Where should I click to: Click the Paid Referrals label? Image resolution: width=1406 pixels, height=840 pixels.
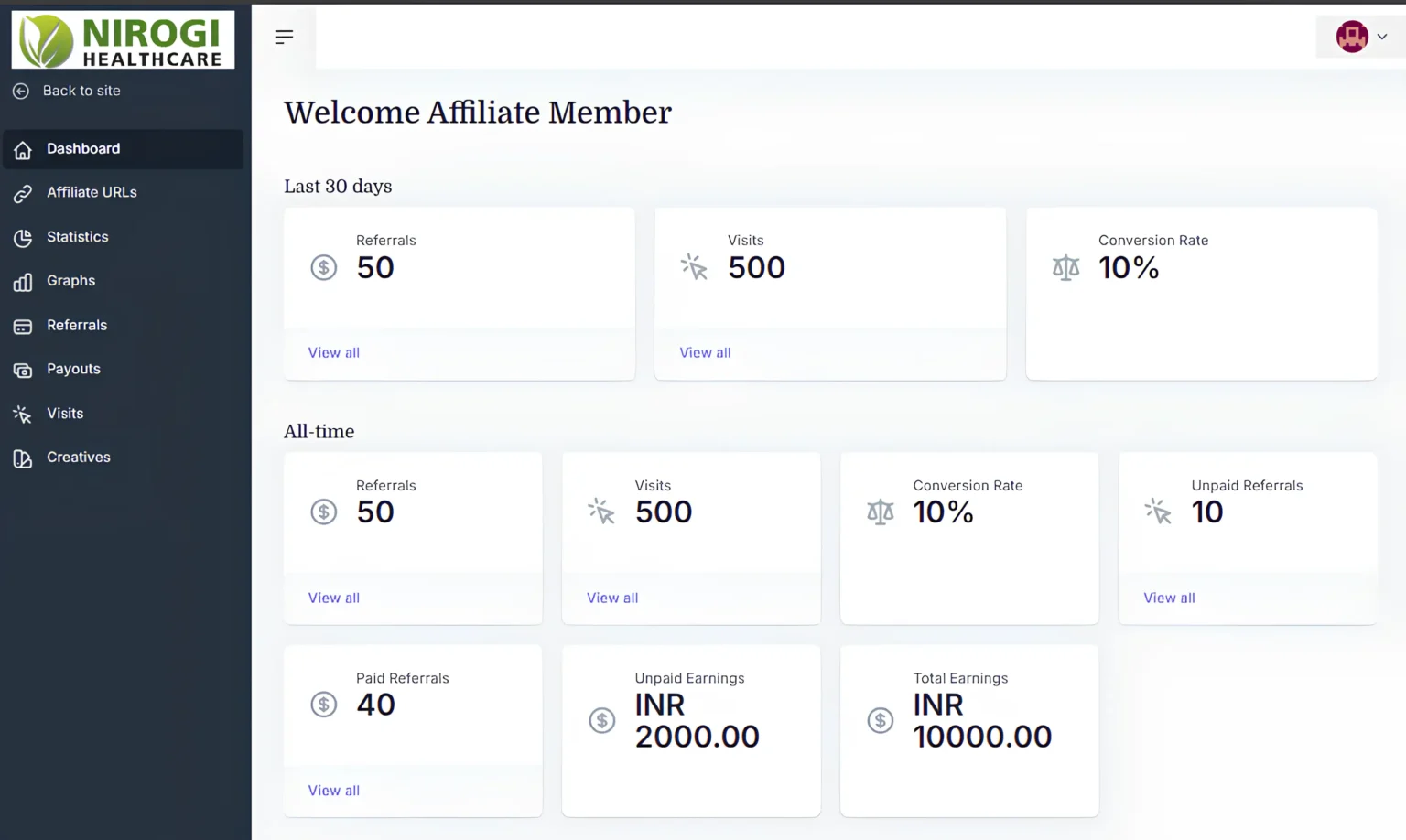coord(403,678)
